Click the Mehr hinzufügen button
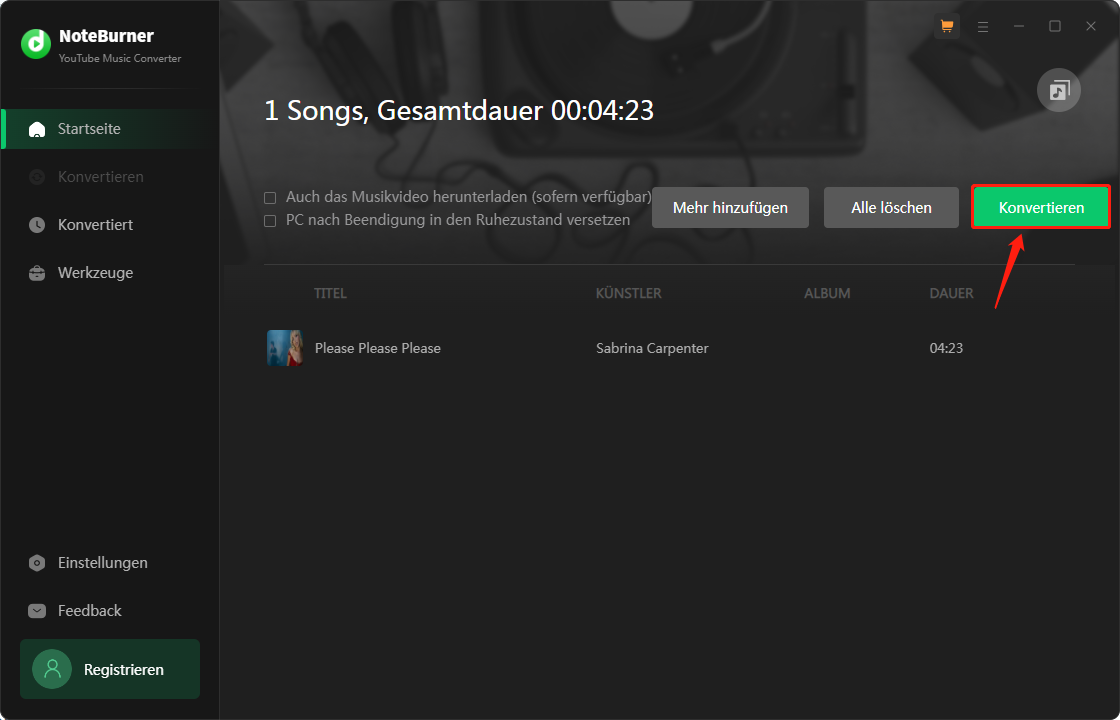This screenshot has width=1120, height=720. (730, 208)
